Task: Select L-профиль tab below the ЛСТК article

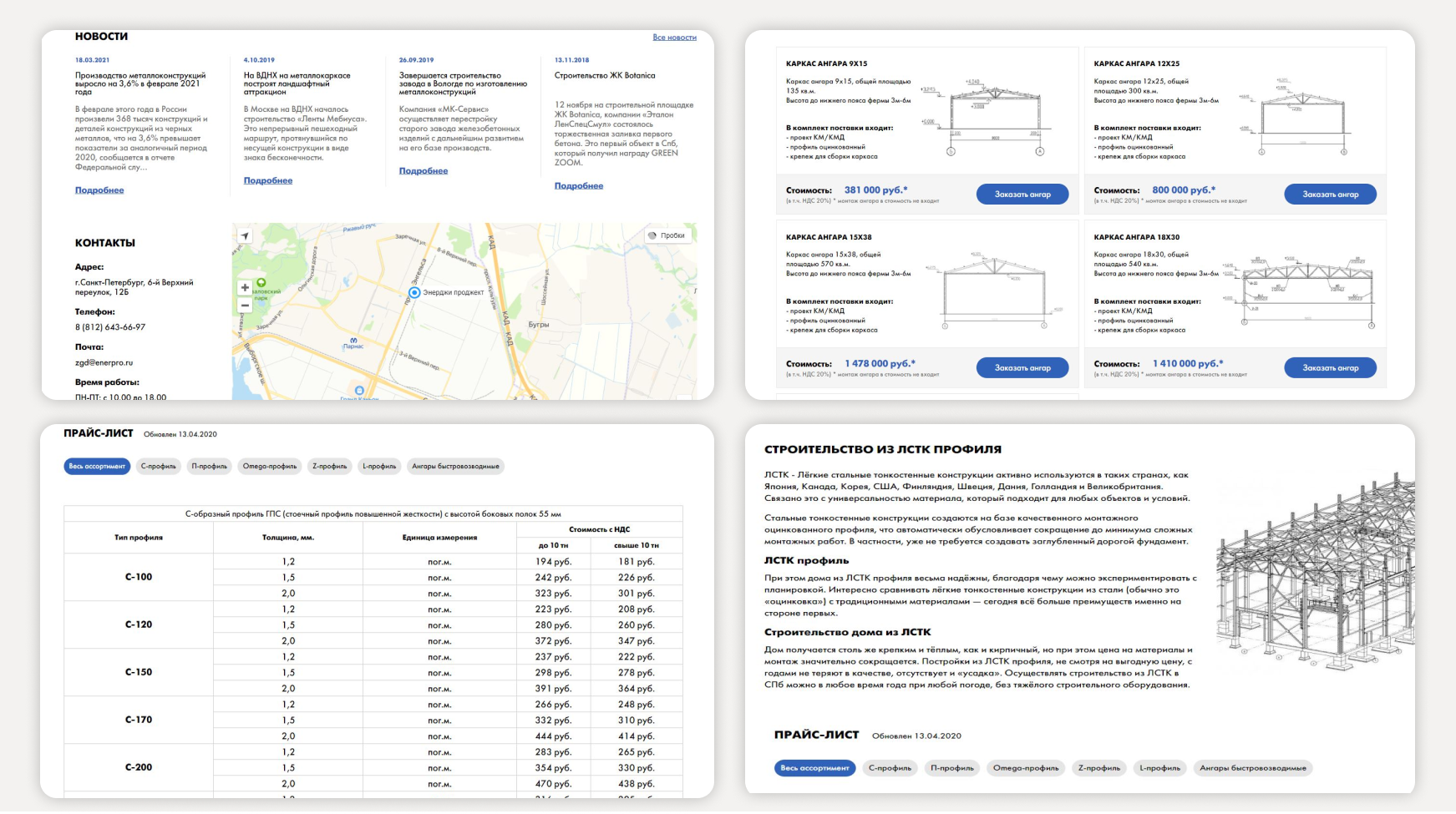Action: click(1159, 768)
